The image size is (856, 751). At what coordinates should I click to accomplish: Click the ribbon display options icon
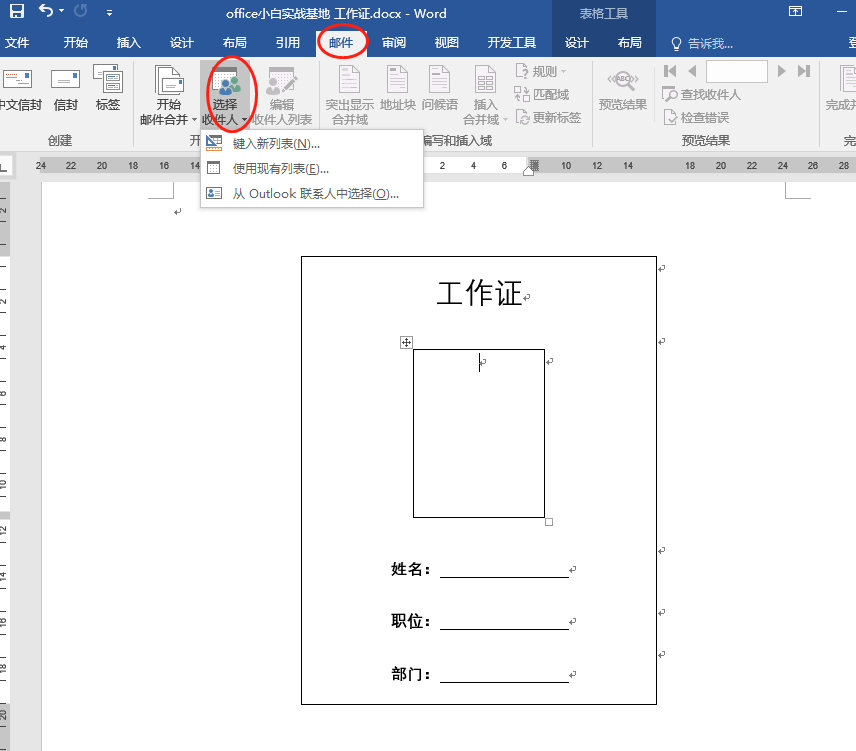click(x=795, y=11)
